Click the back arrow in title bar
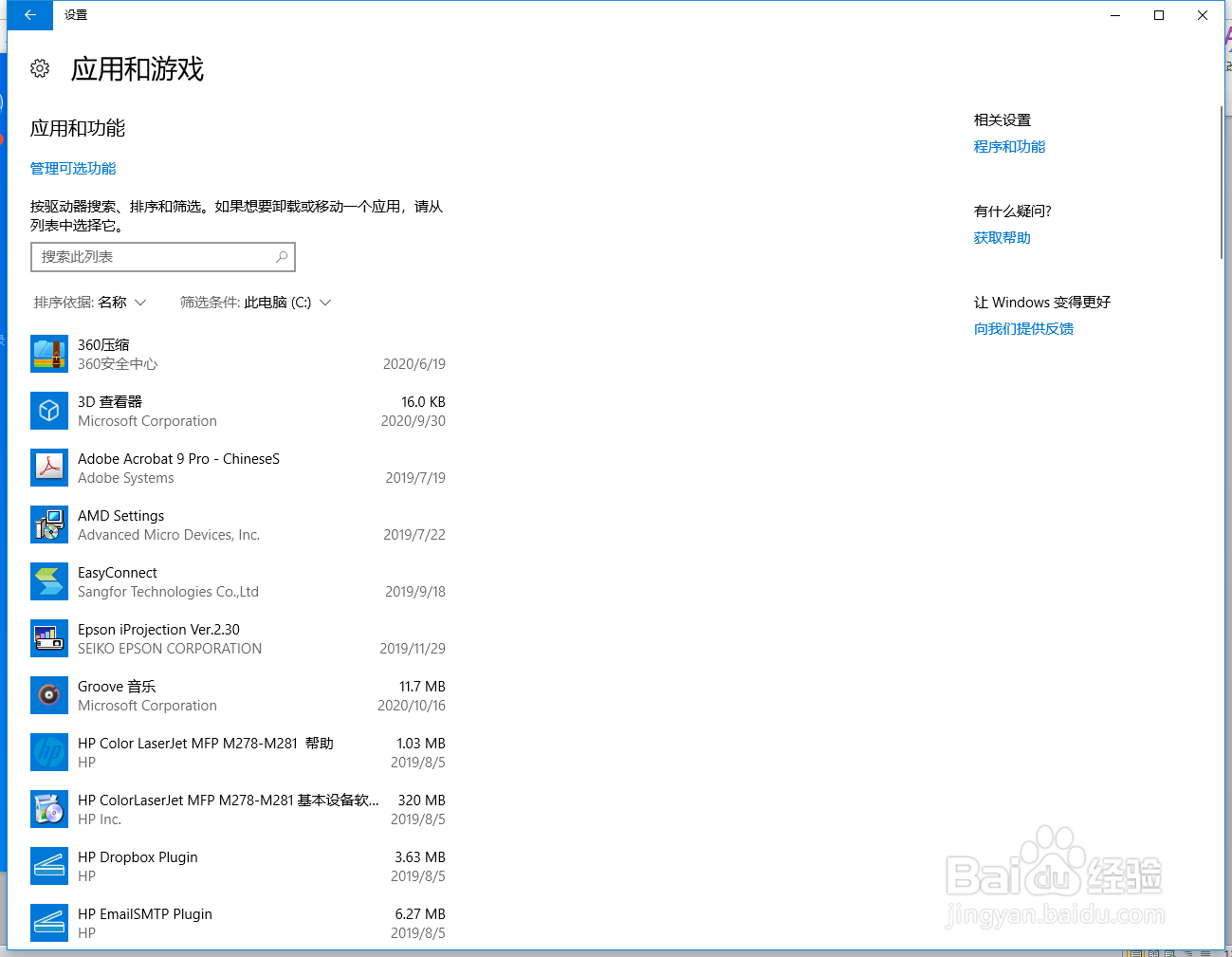 [x=30, y=15]
